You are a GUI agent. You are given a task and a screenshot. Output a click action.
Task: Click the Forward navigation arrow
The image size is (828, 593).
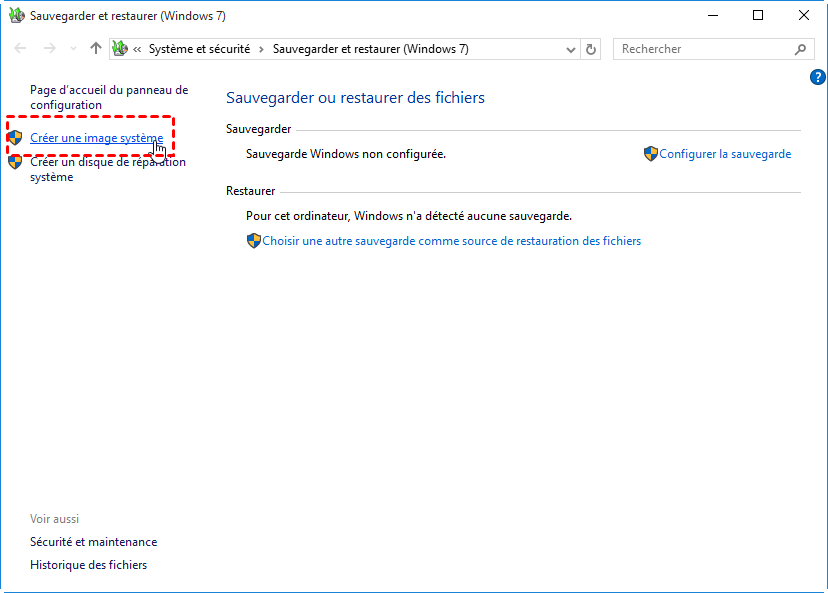pos(50,49)
